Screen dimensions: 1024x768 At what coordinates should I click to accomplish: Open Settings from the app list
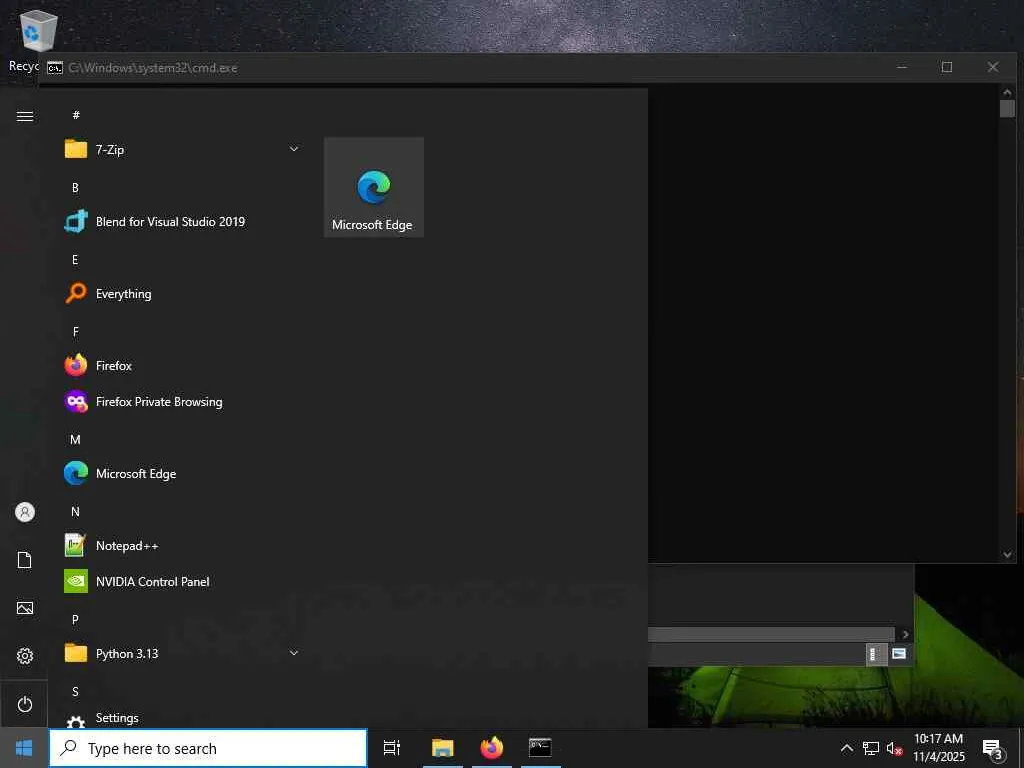click(x=182, y=718)
